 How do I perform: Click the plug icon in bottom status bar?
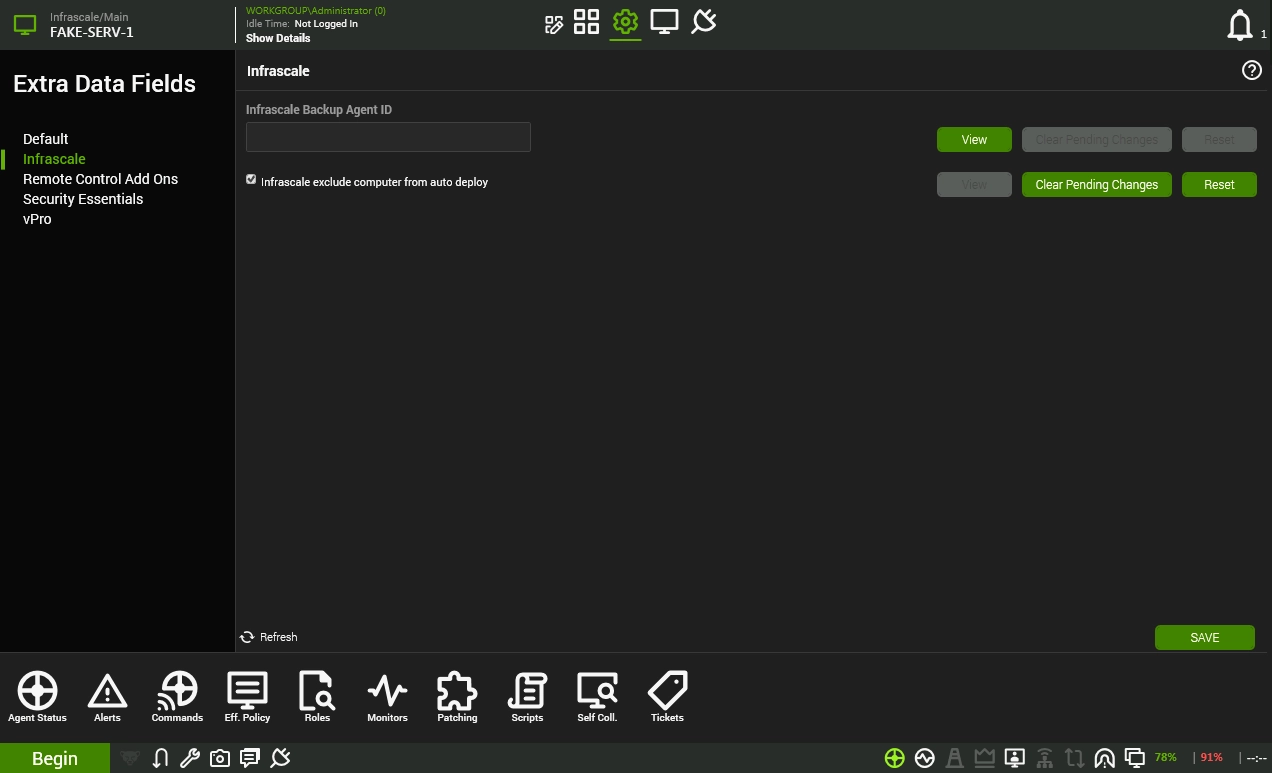coord(281,758)
